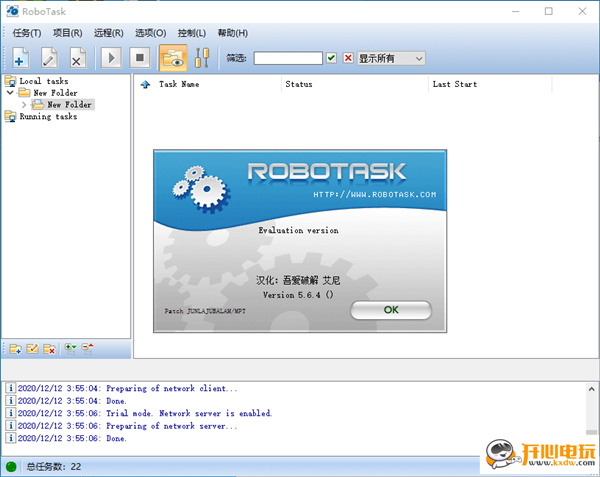Image resolution: width=600 pixels, height=477 pixels.
Task: Apply the filter with the green checkmark
Action: (x=331, y=58)
